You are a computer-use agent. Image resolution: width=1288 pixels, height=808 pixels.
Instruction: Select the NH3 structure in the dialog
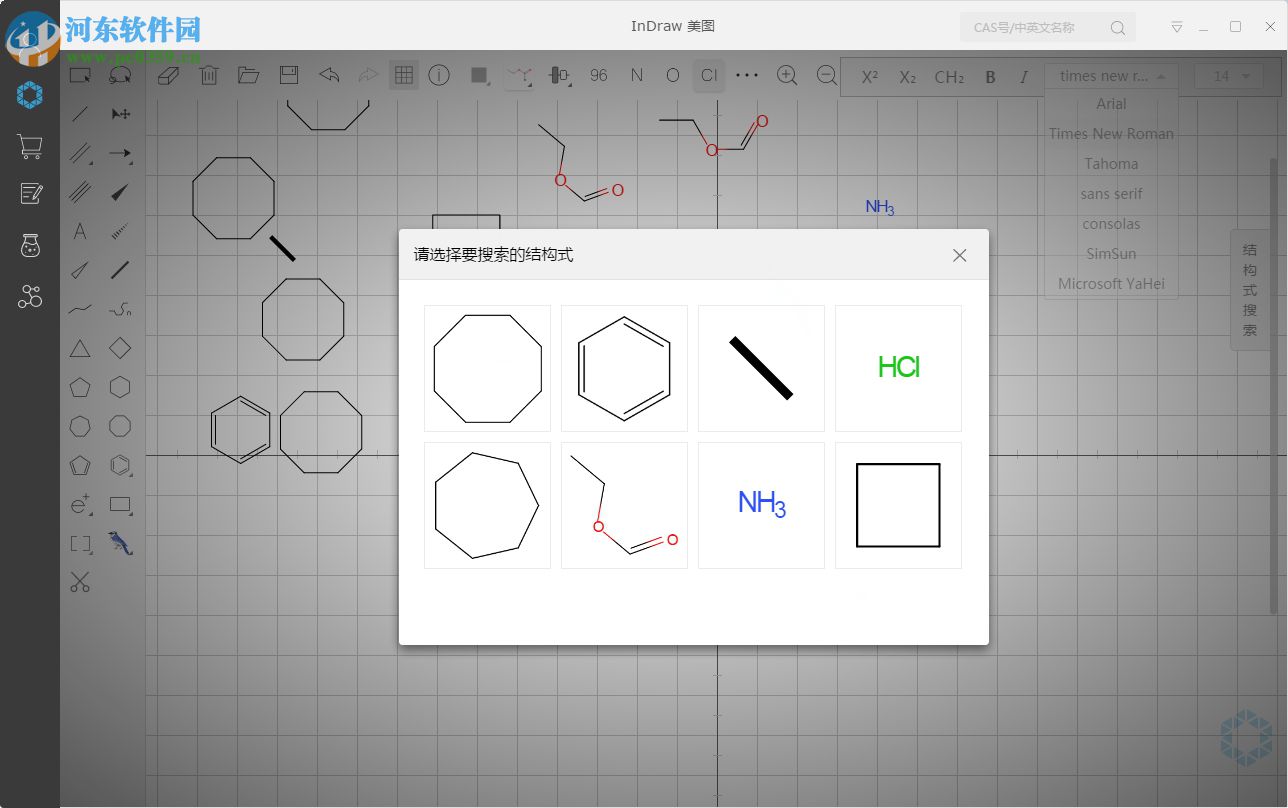click(761, 503)
